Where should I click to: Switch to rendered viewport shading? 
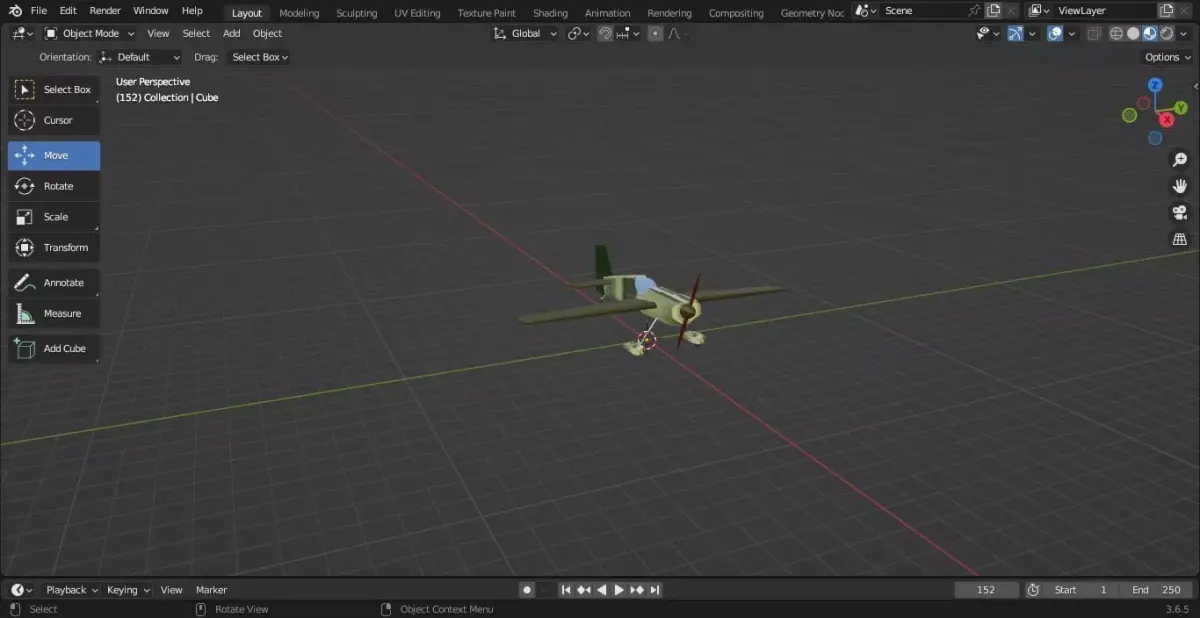point(1165,33)
